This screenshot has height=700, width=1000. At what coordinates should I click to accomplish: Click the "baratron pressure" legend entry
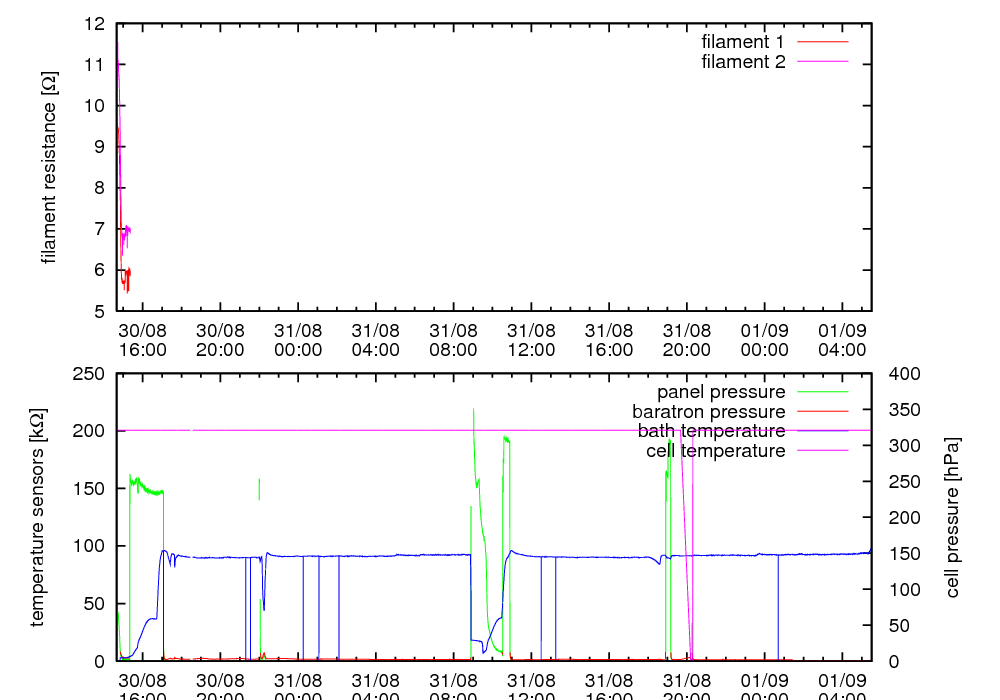point(708,411)
